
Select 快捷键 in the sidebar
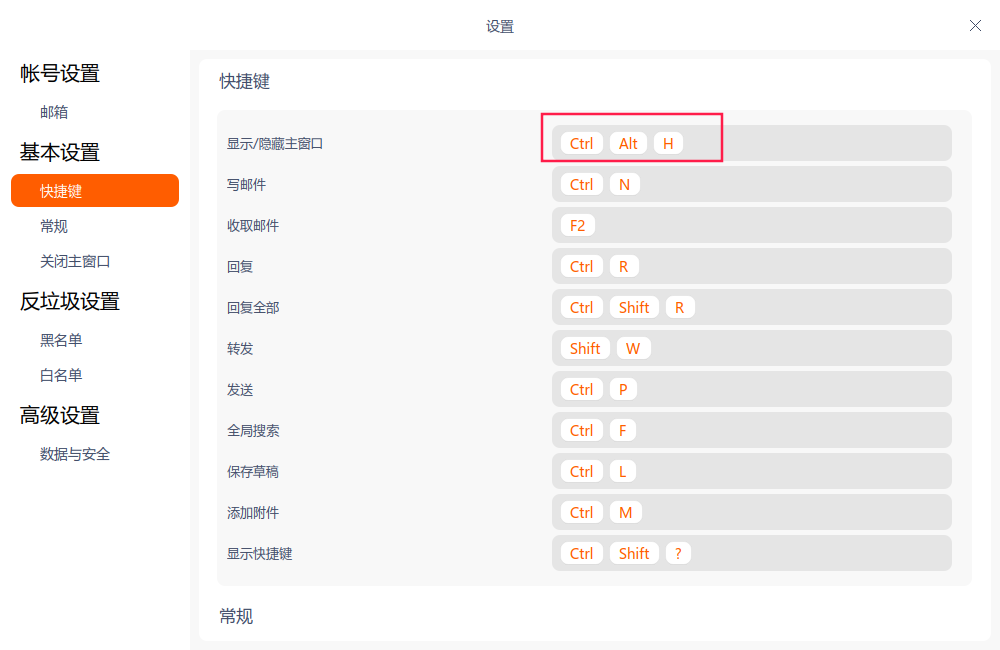95,191
